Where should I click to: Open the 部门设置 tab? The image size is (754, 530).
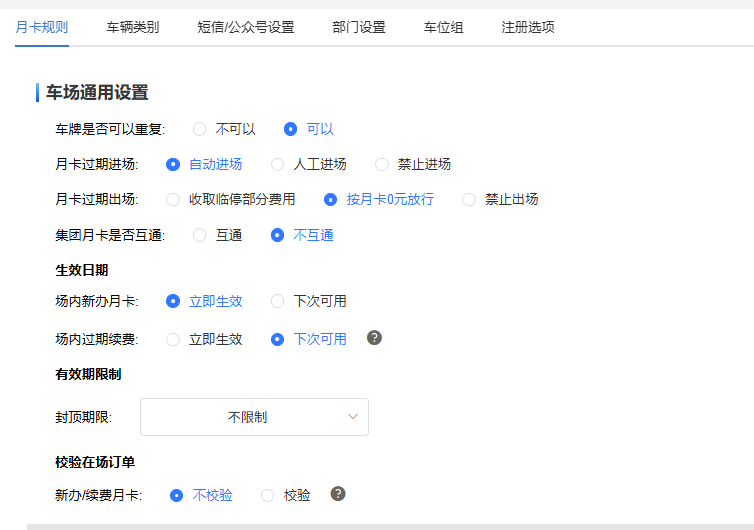pos(359,27)
